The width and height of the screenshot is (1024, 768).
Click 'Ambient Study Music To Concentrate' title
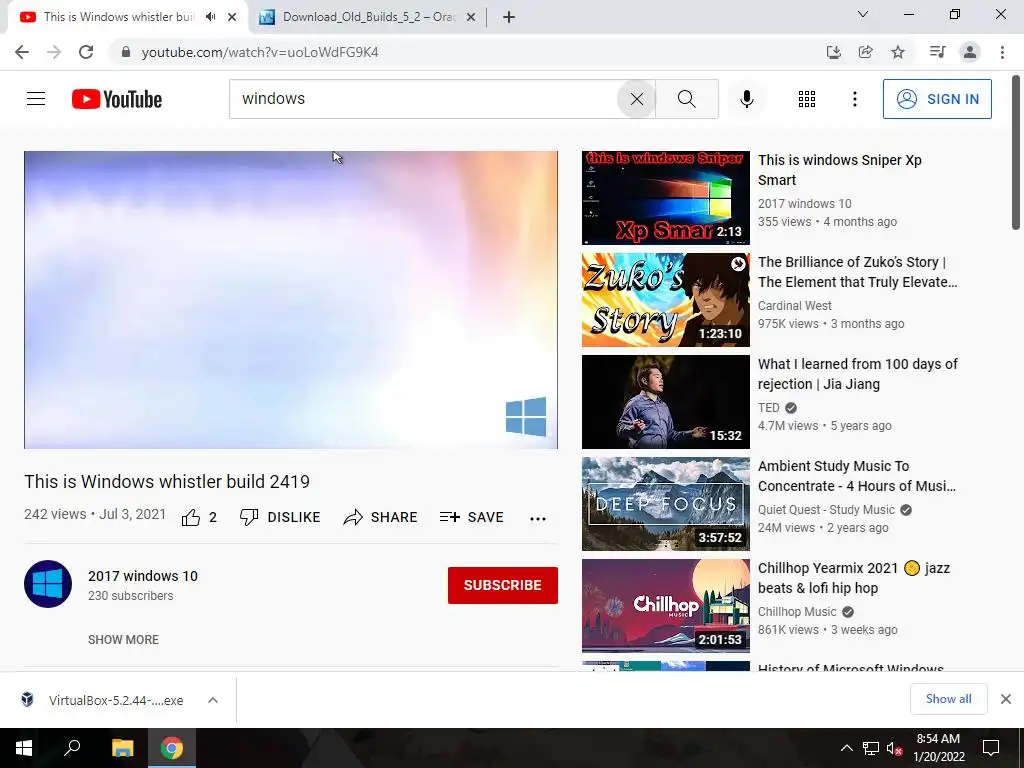point(856,476)
